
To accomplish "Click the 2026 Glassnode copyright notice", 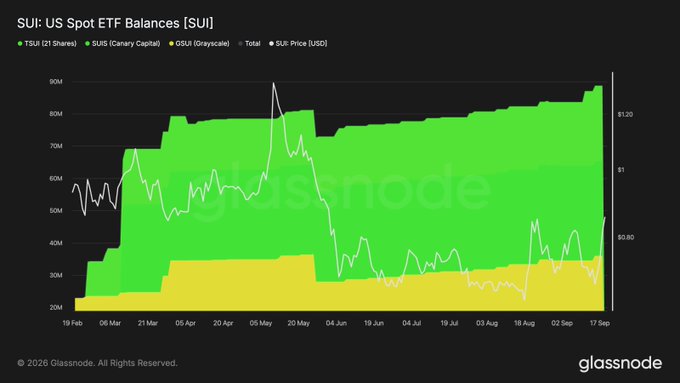I will coord(98,363).
